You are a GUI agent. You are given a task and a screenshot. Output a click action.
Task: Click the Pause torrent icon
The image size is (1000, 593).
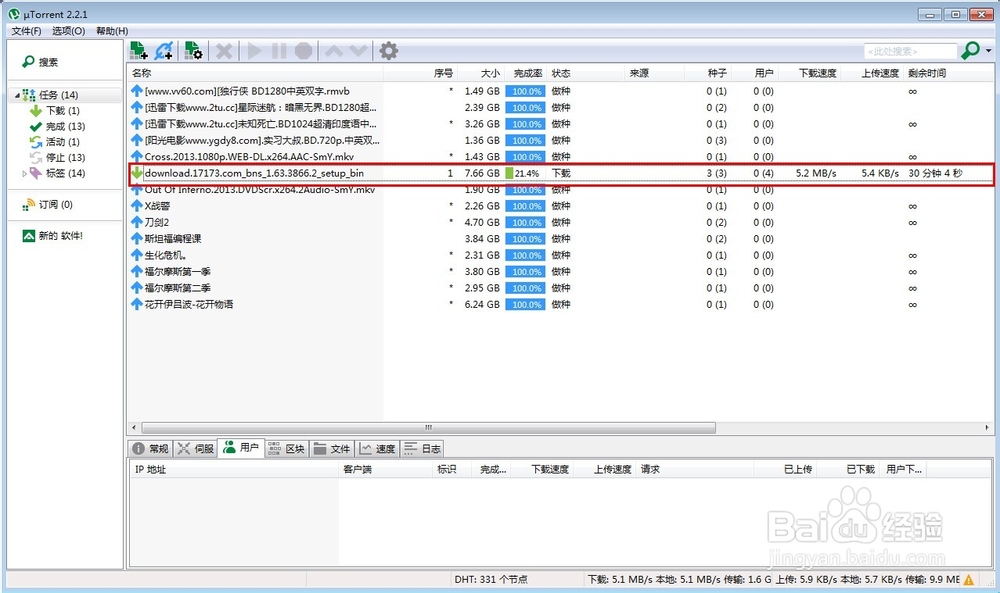(279, 51)
